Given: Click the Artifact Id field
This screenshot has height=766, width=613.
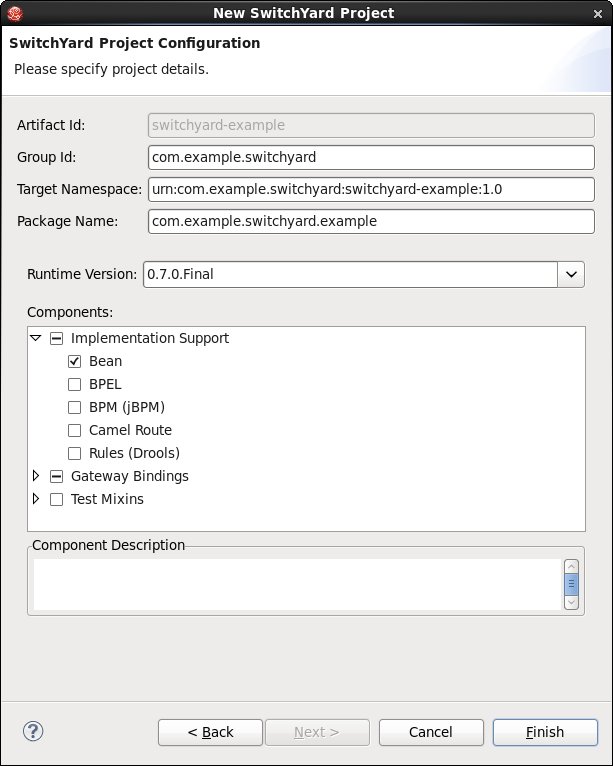Looking at the screenshot, I should click(x=371, y=126).
